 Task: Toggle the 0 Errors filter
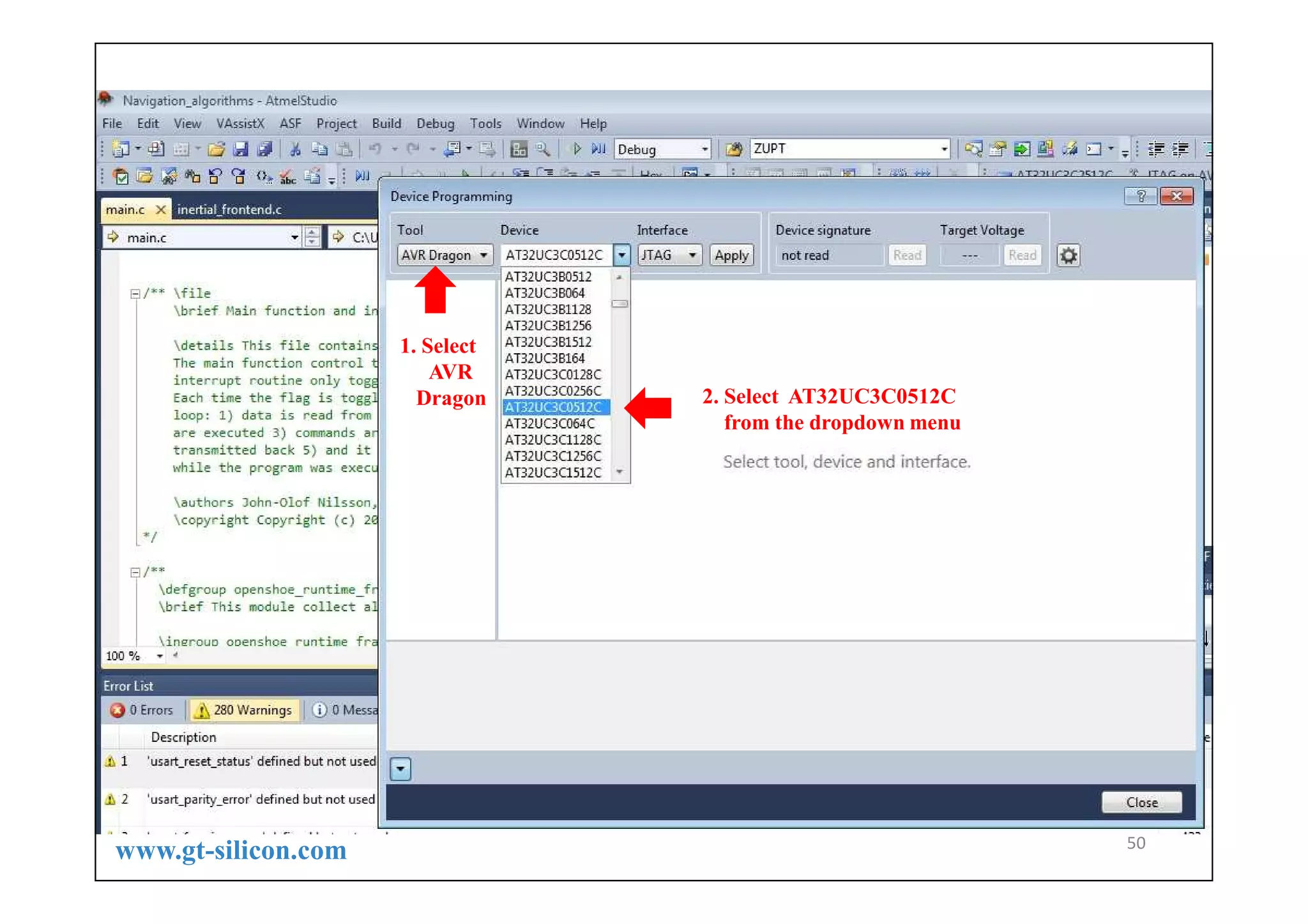click(x=142, y=710)
